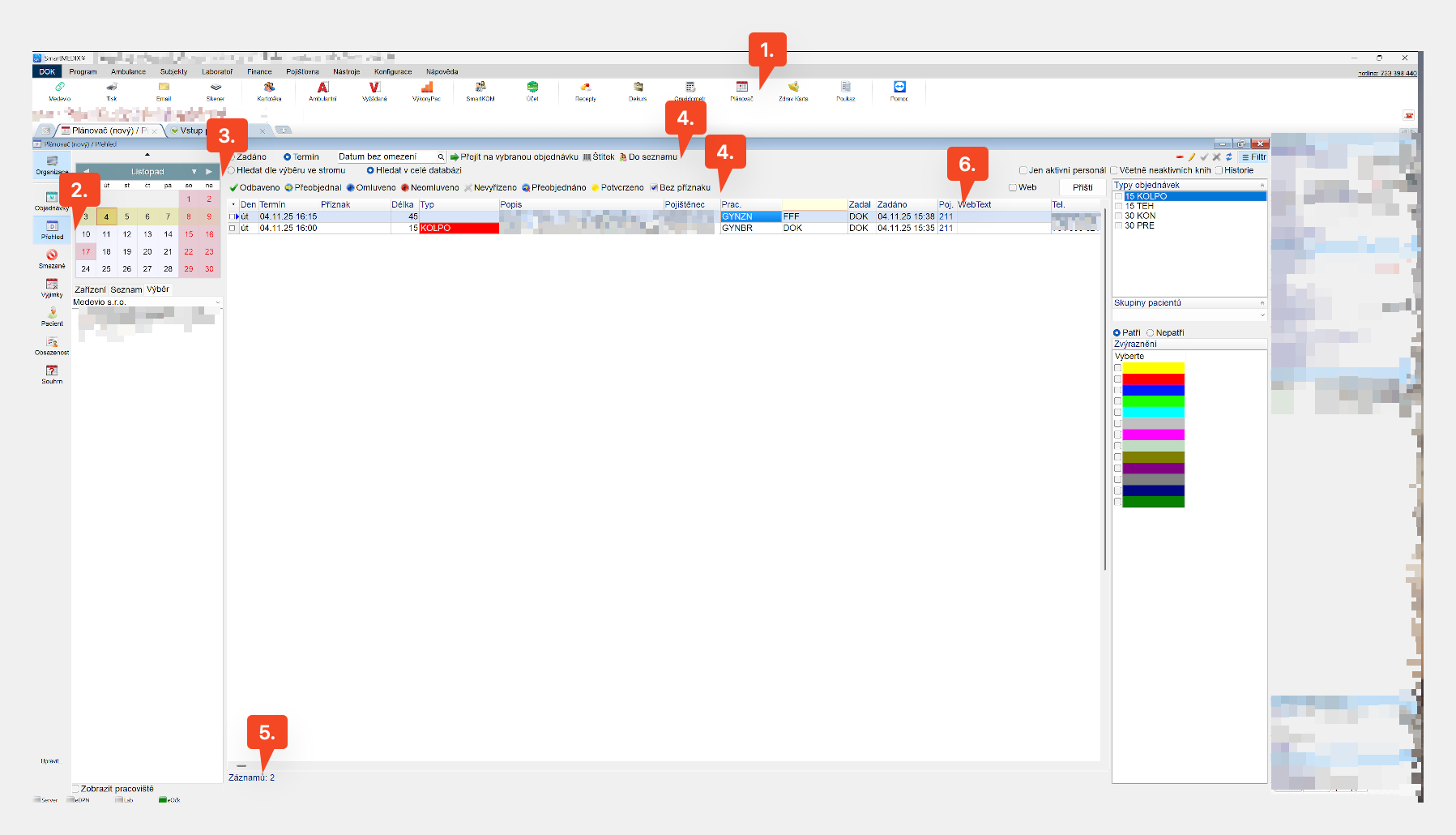Open the Poukaz toolbar icon
This screenshot has height=835, width=1456.
(846, 90)
